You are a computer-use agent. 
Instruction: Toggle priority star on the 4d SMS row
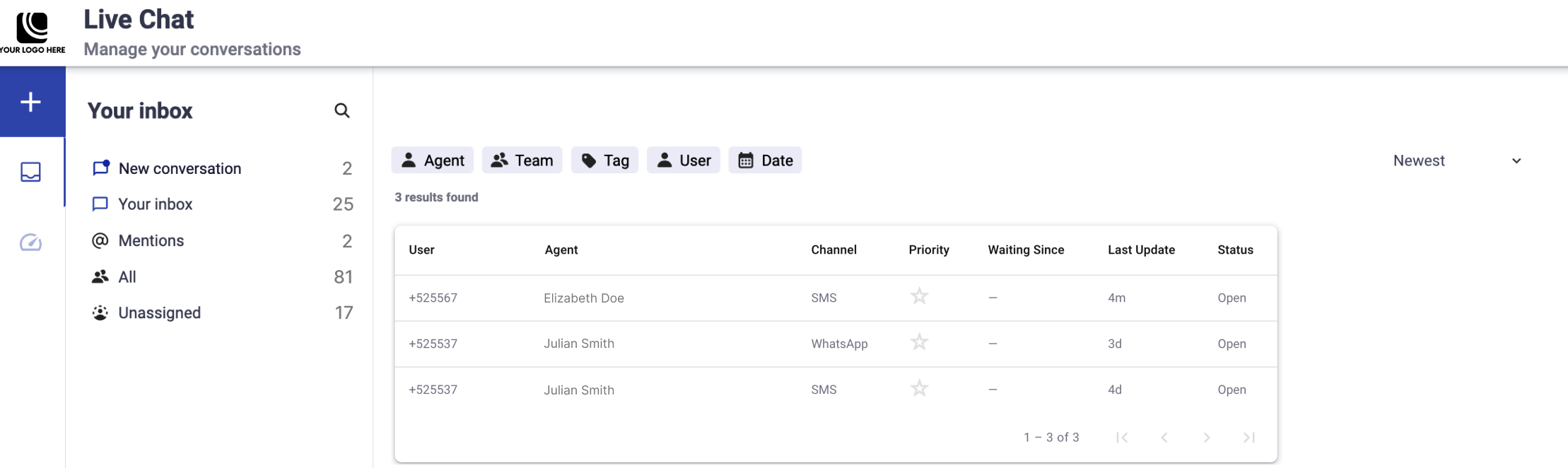(x=919, y=389)
